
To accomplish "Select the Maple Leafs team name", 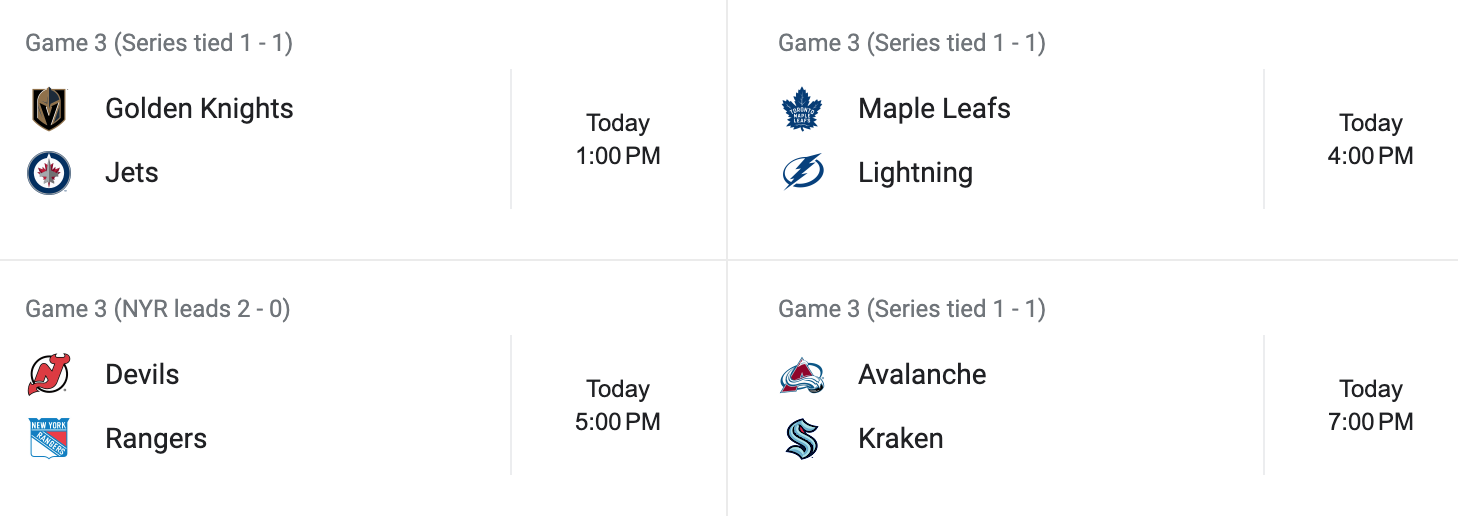I will click(934, 109).
